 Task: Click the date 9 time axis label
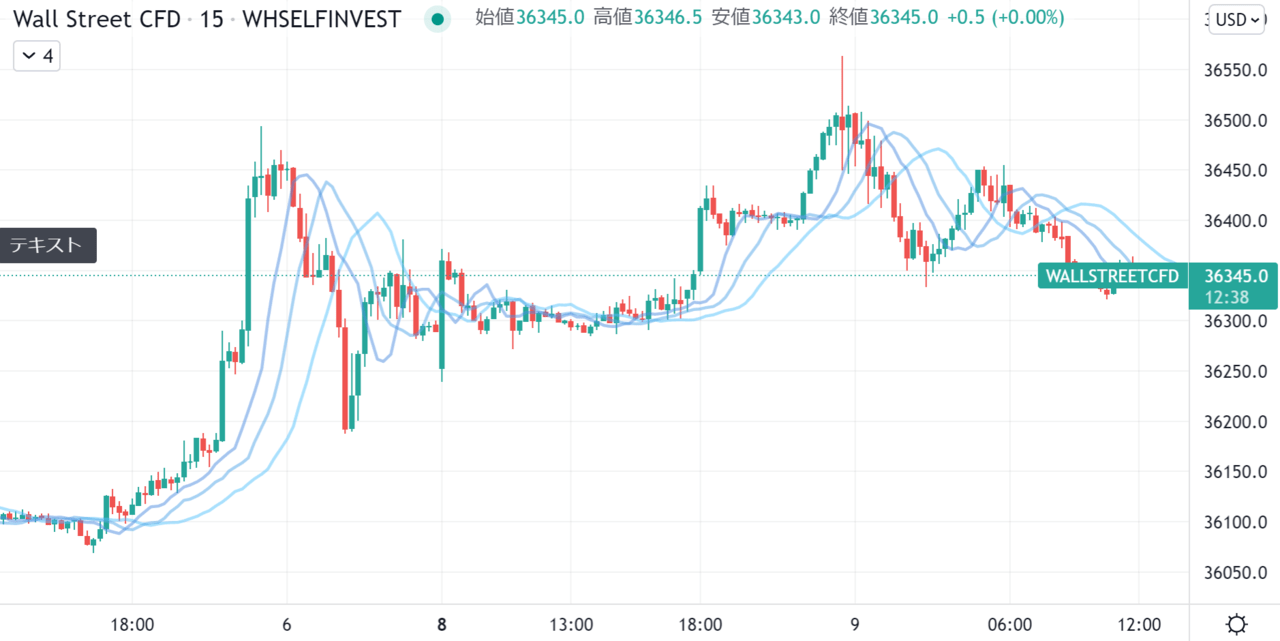(855, 625)
